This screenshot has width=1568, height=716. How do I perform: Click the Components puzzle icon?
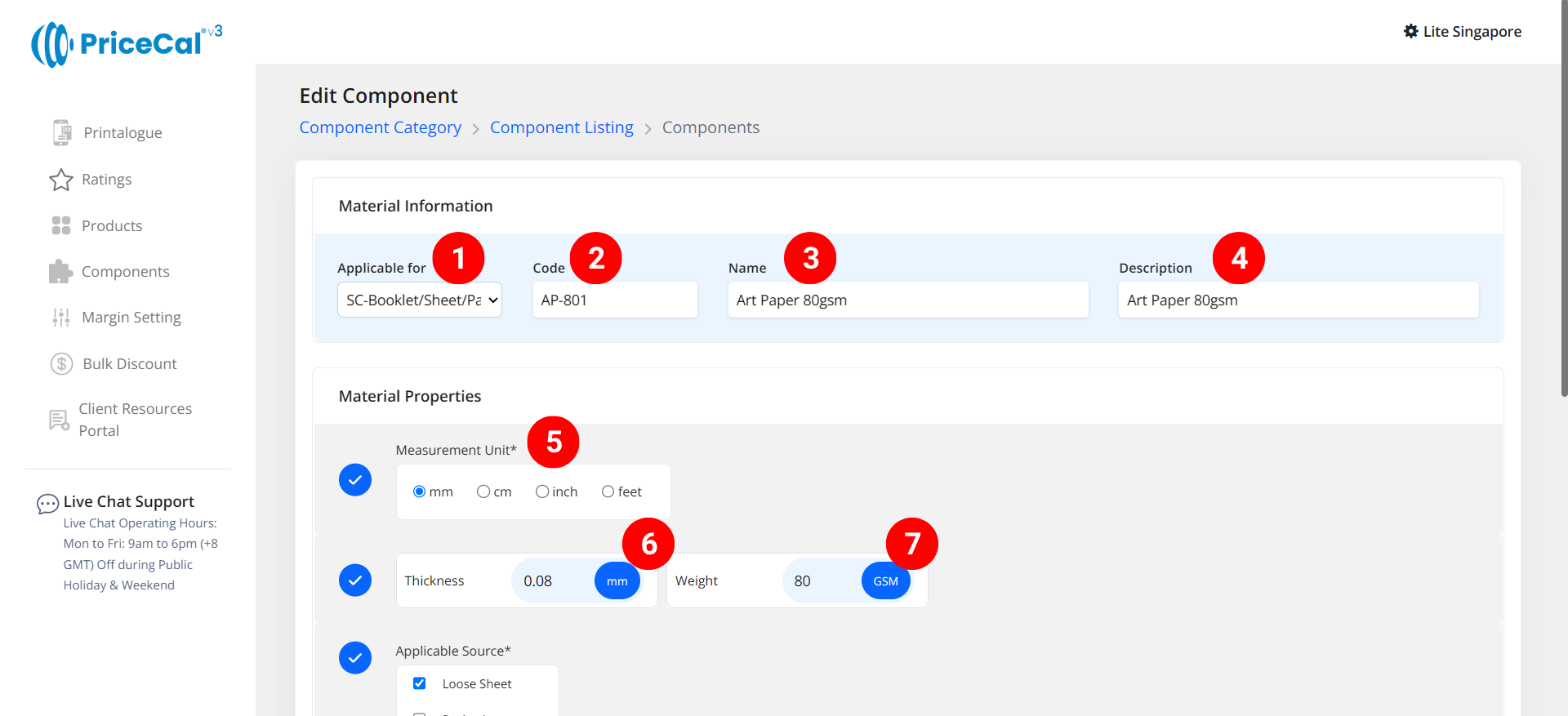[x=61, y=272]
